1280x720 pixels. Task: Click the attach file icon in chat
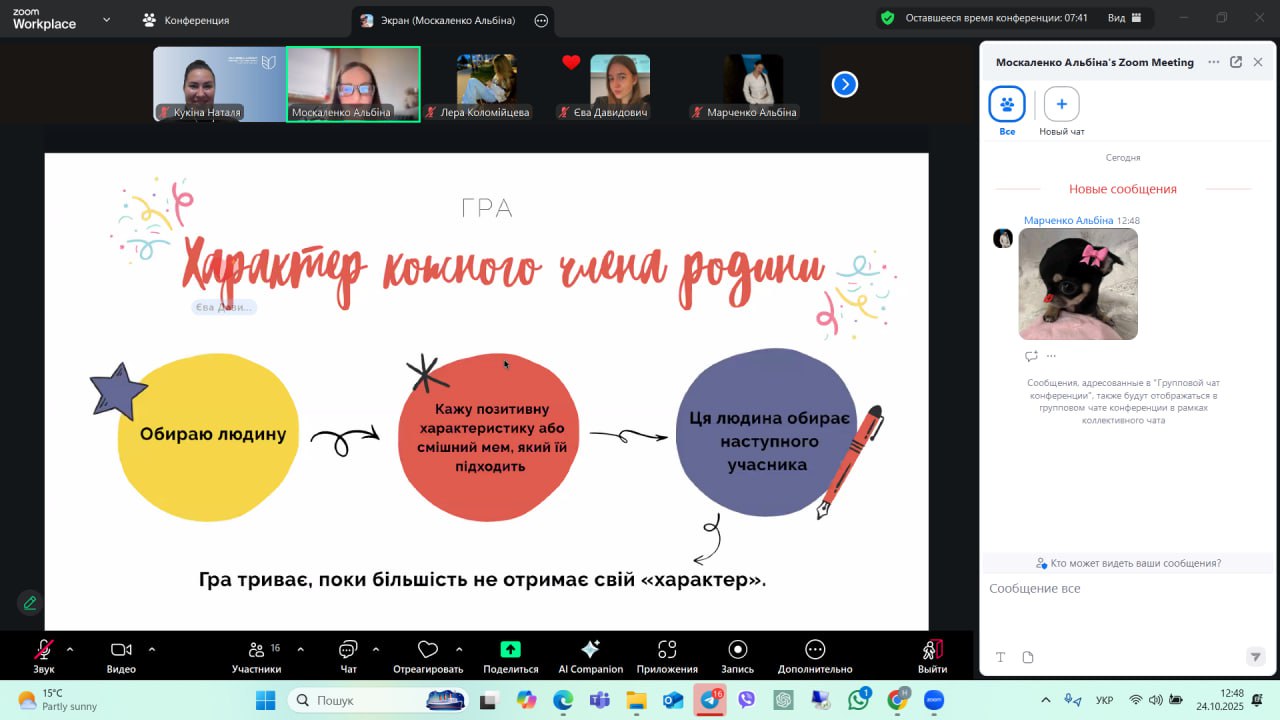[1028, 657]
